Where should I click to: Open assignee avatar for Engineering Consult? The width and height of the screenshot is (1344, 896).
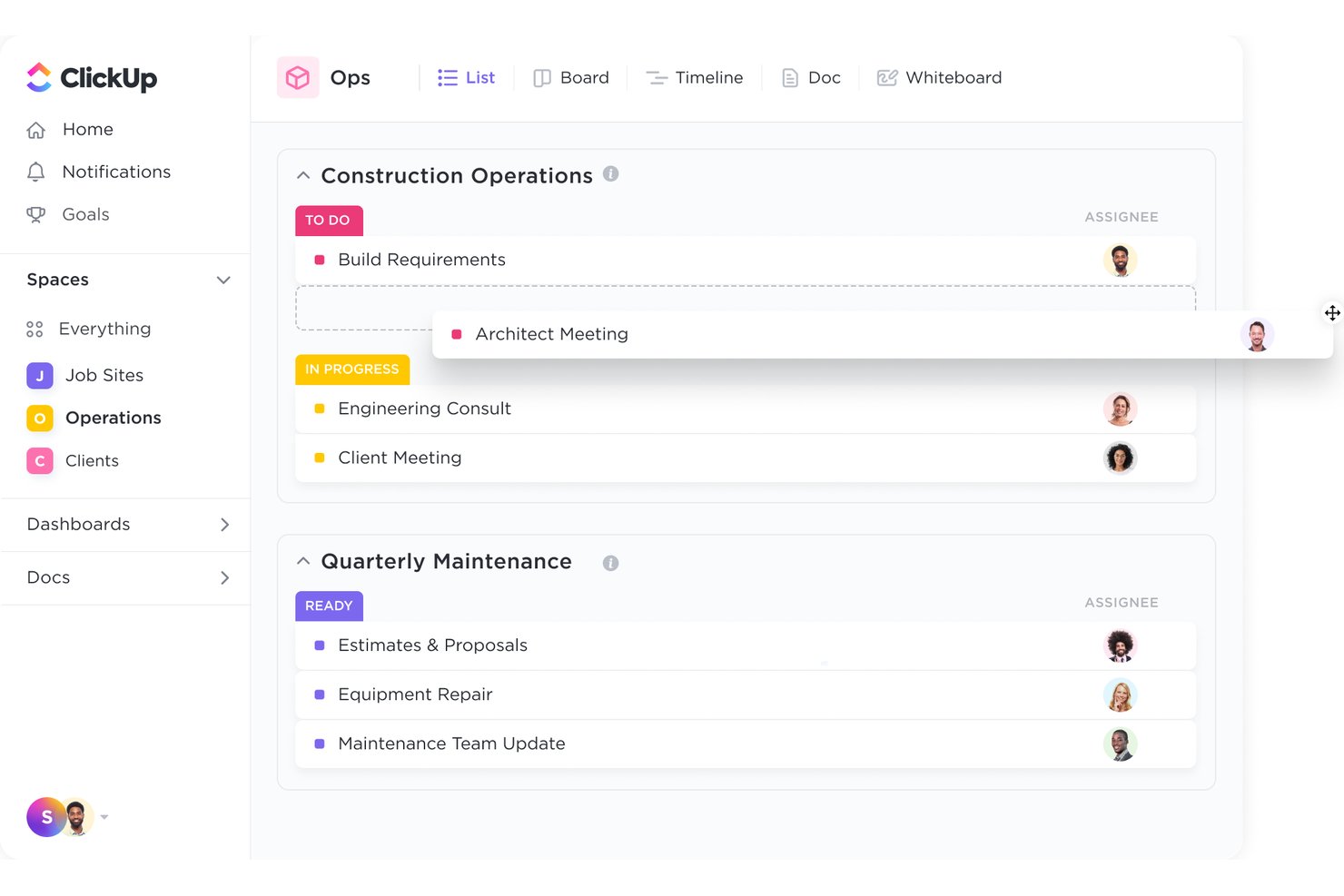point(1121,409)
